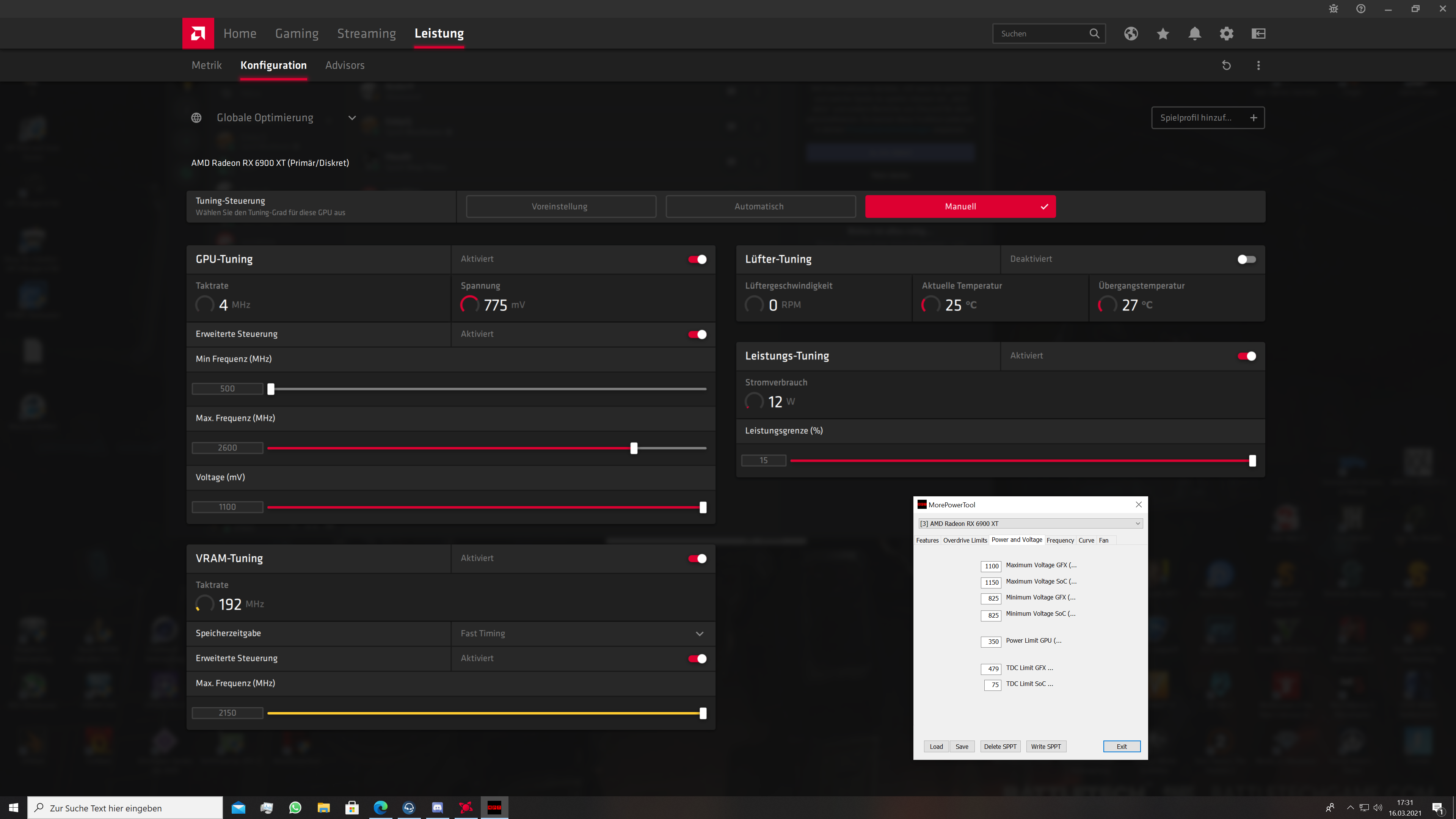Open MorePowerTool GPU selection combo box

pos(1031,523)
